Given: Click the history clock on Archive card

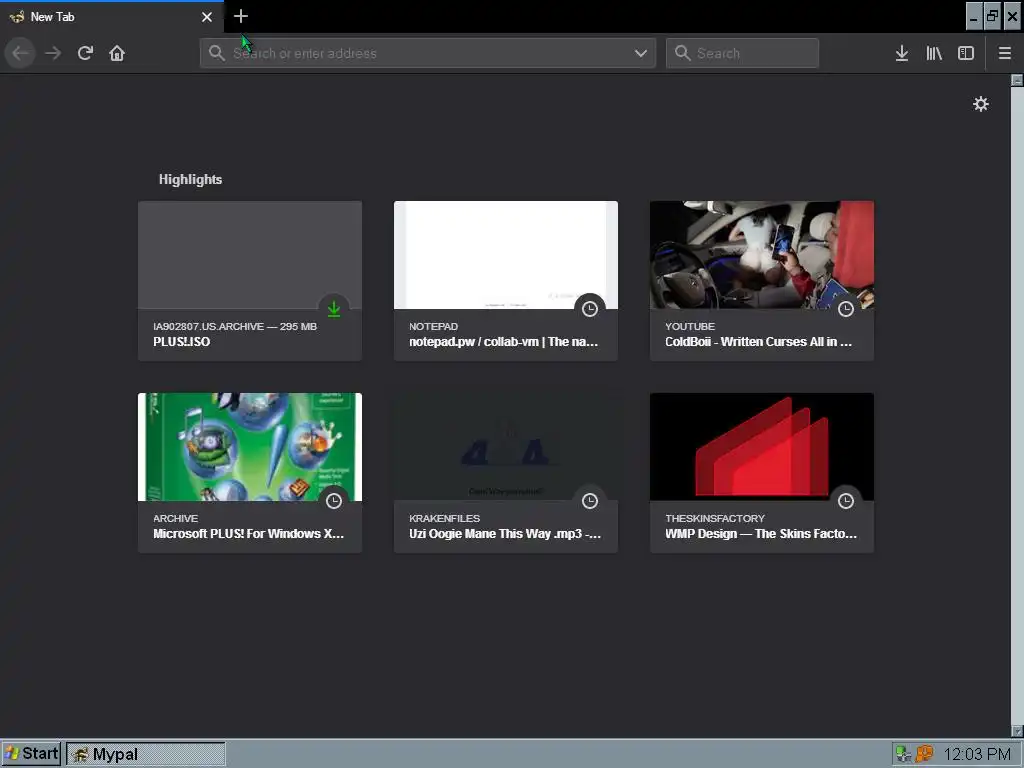Looking at the screenshot, I should pyautogui.click(x=334, y=501).
